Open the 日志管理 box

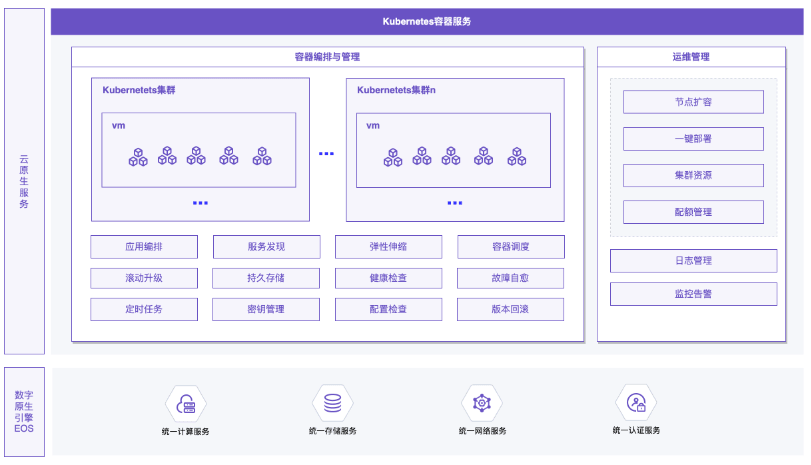[x=694, y=261]
